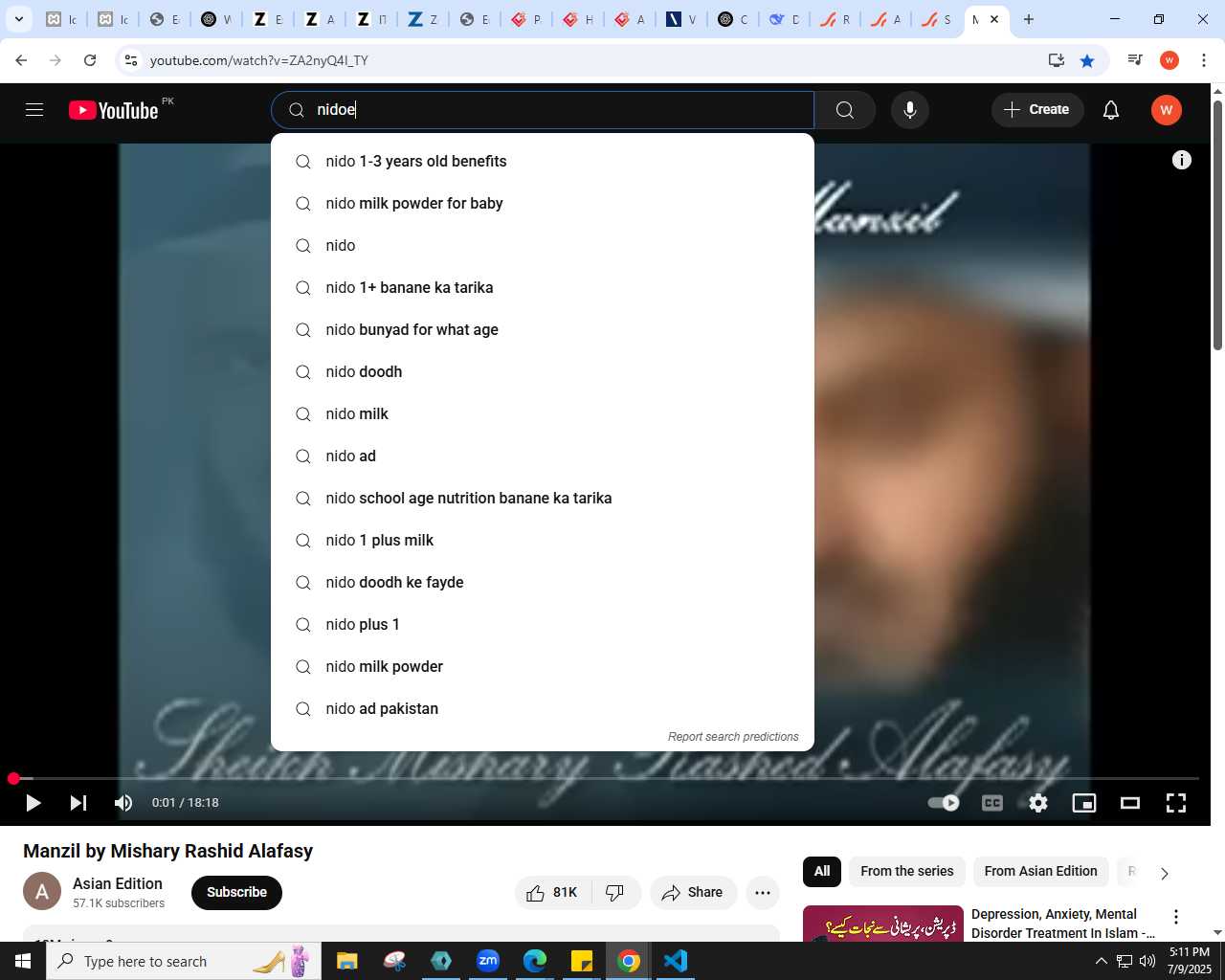Submit search with magnifier button
The image size is (1225, 980).
pyautogui.click(x=845, y=110)
